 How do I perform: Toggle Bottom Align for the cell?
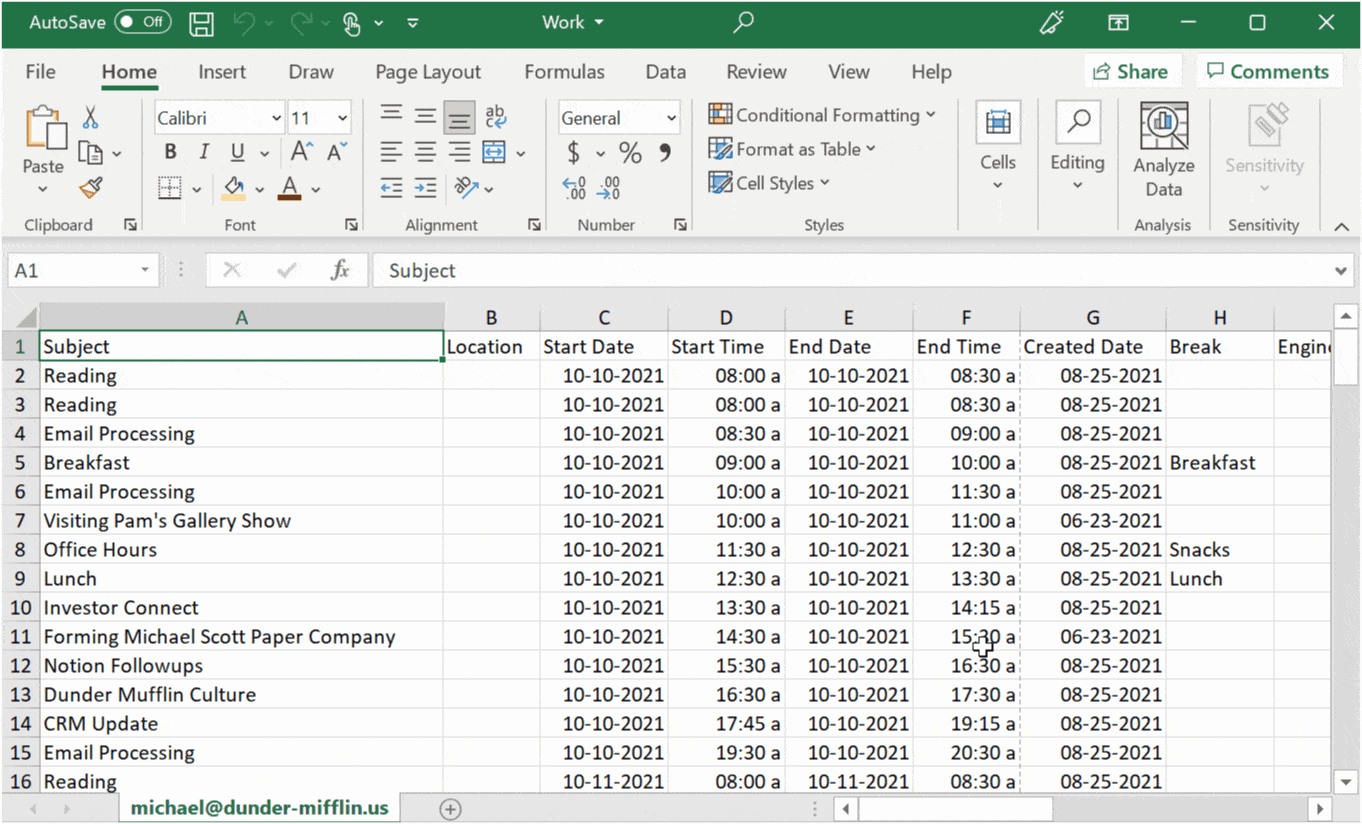point(460,118)
